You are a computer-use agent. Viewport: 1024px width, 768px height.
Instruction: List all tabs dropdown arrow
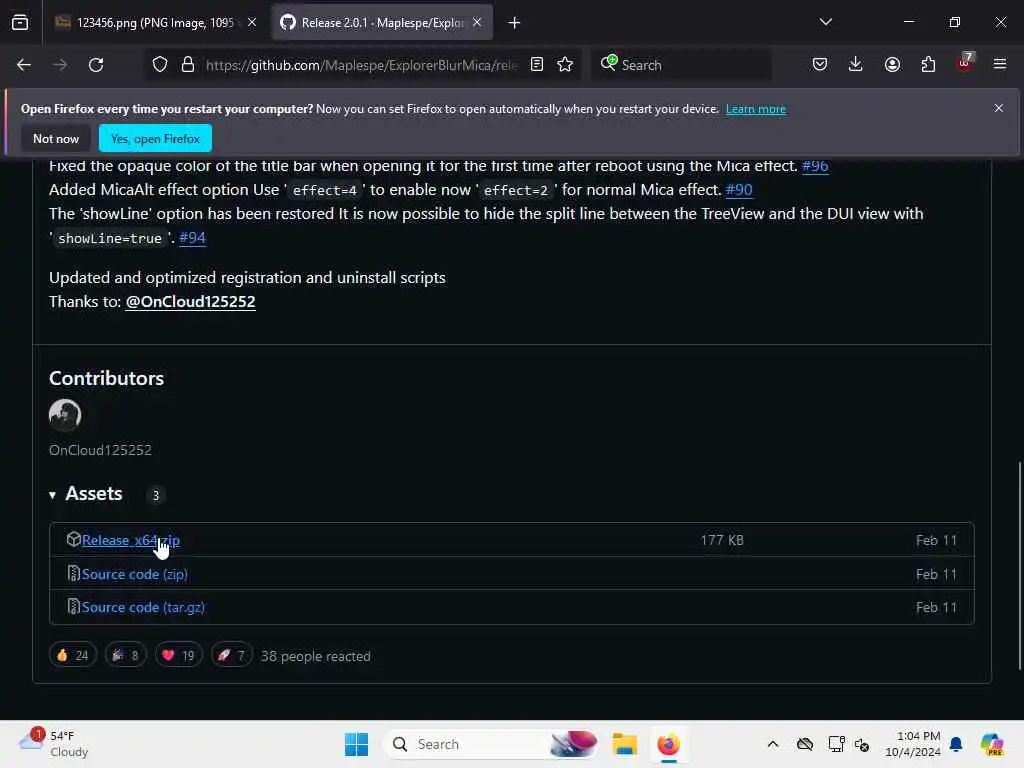pos(826,22)
